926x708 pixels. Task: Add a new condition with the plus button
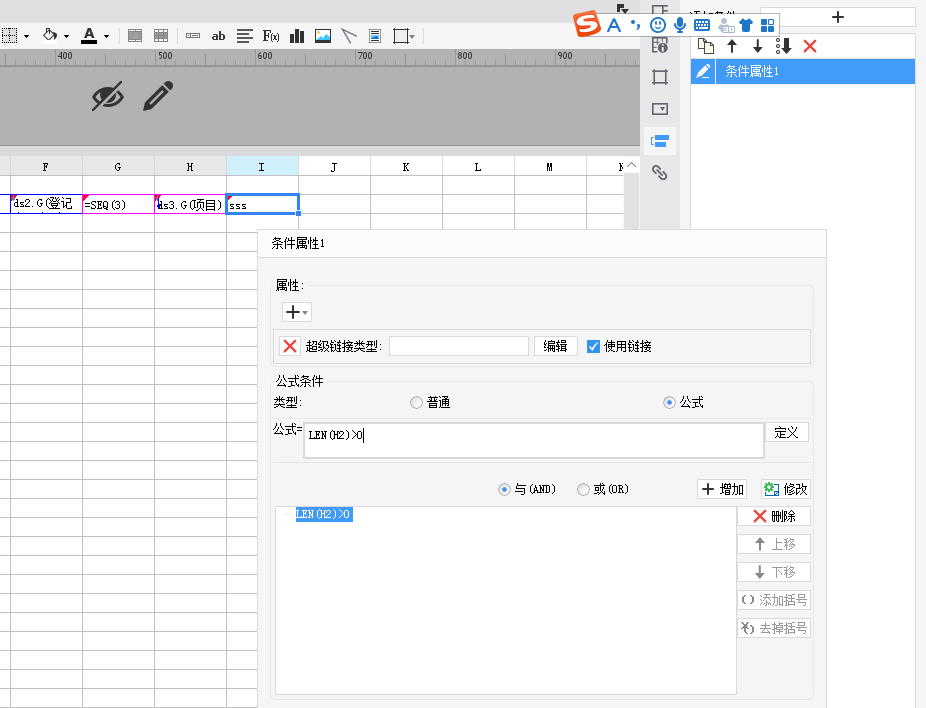(x=837, y=17)
